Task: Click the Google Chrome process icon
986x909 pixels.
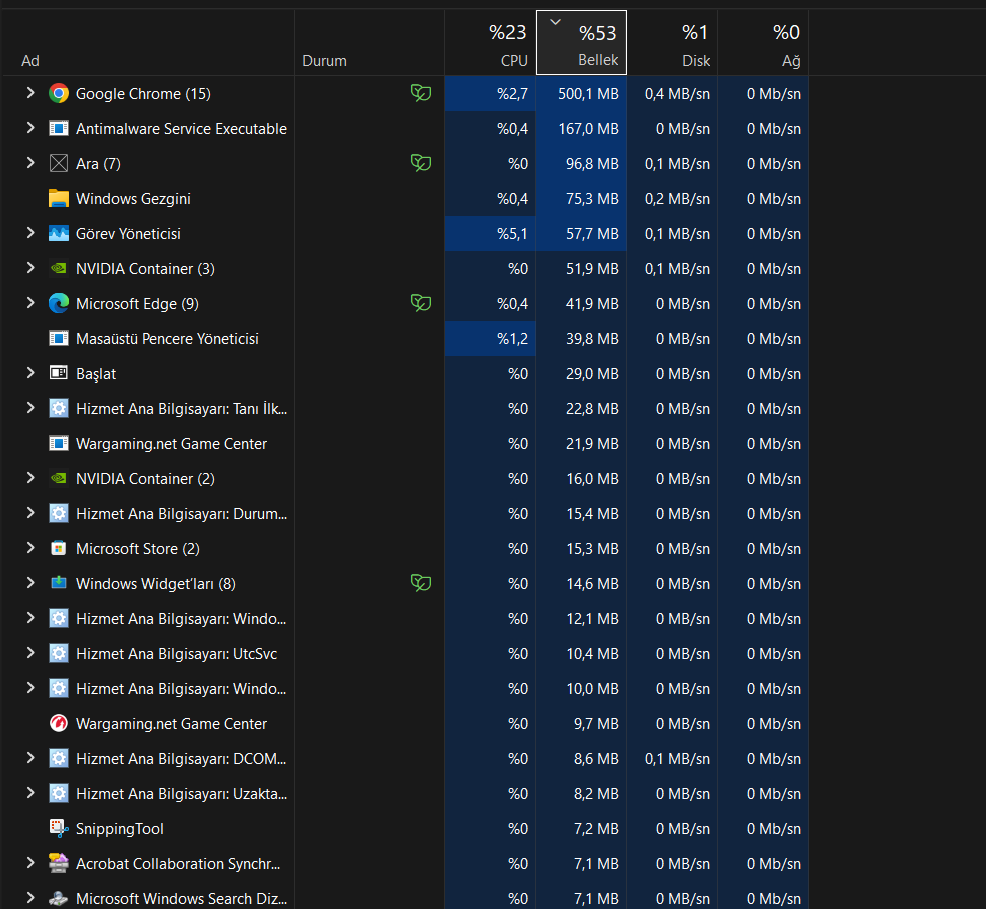Action: coord(58,94)
